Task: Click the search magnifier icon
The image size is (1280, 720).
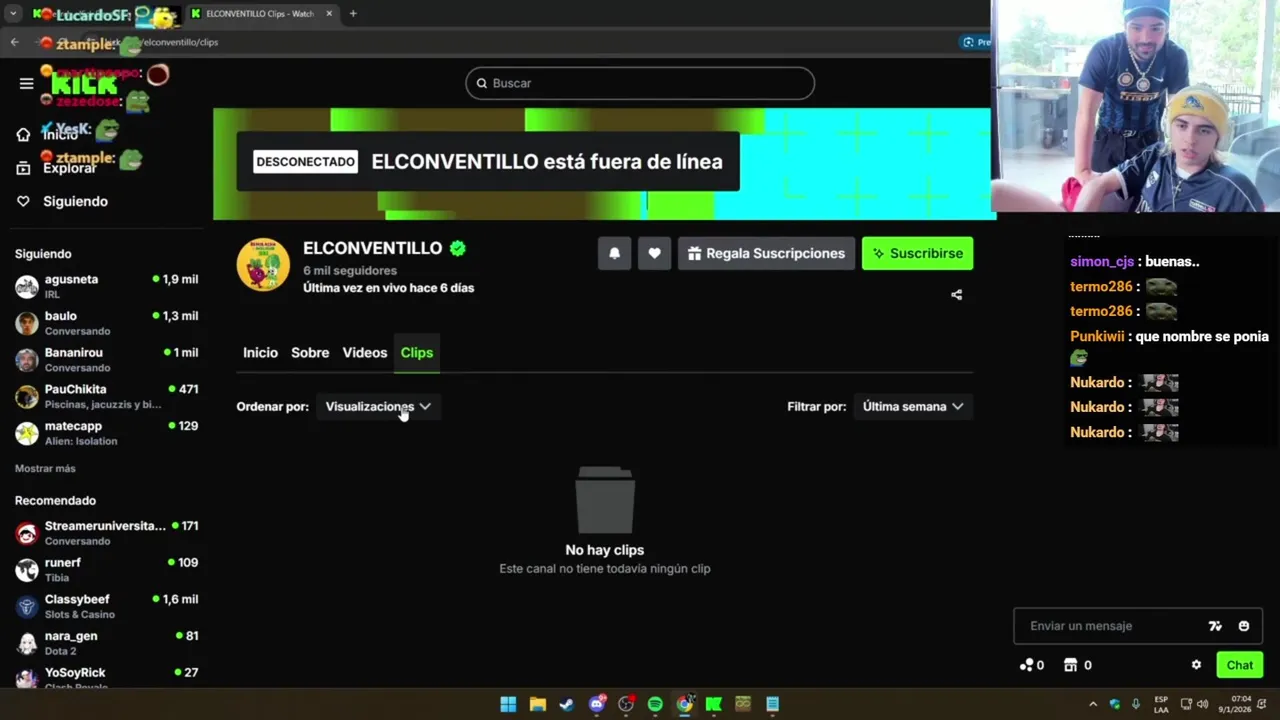Action: click(x=481, y=83)
